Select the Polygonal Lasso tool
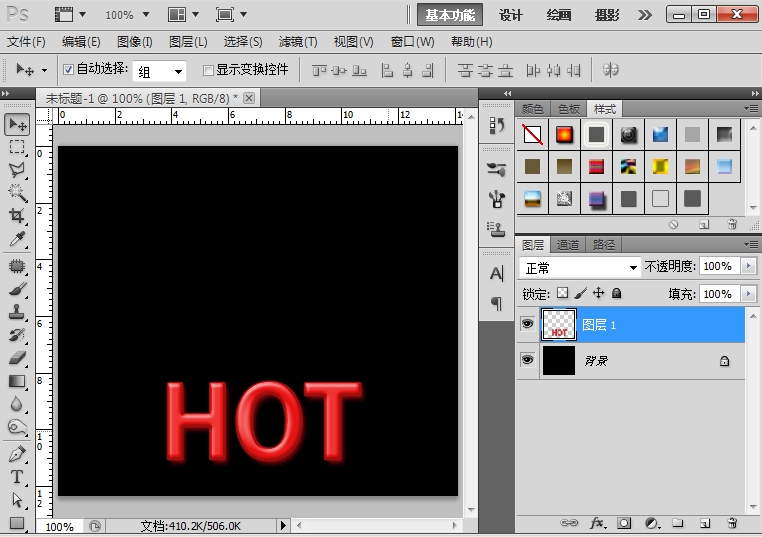This screenshot has width=762, height=537. pos(17,170)
